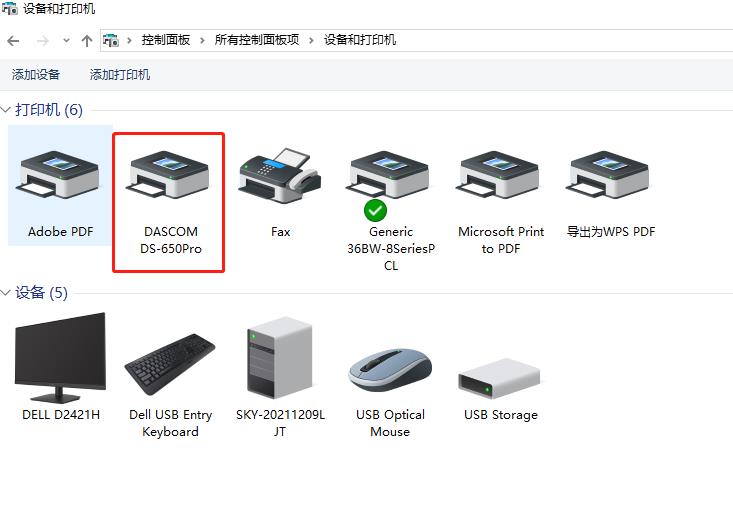Click the 添加设备 button

pyautogui.click(x=36, y=75)
